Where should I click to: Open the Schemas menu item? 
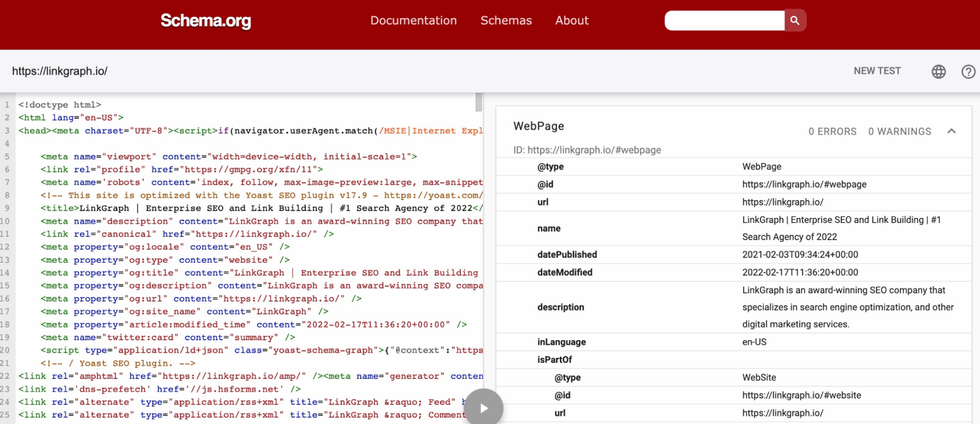(506, 20)
